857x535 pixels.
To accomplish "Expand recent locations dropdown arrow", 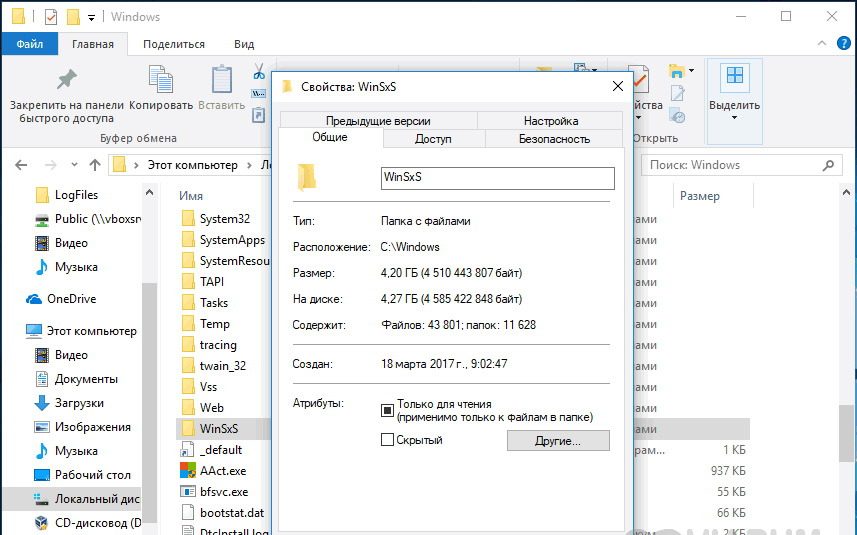I will tap(74, 164).
